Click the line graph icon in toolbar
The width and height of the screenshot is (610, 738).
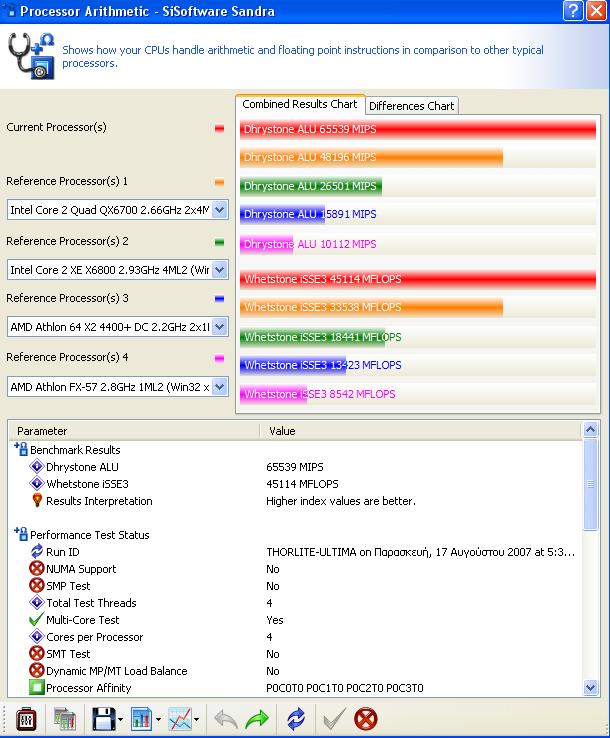pyautogui.click(x=180, y=719)
